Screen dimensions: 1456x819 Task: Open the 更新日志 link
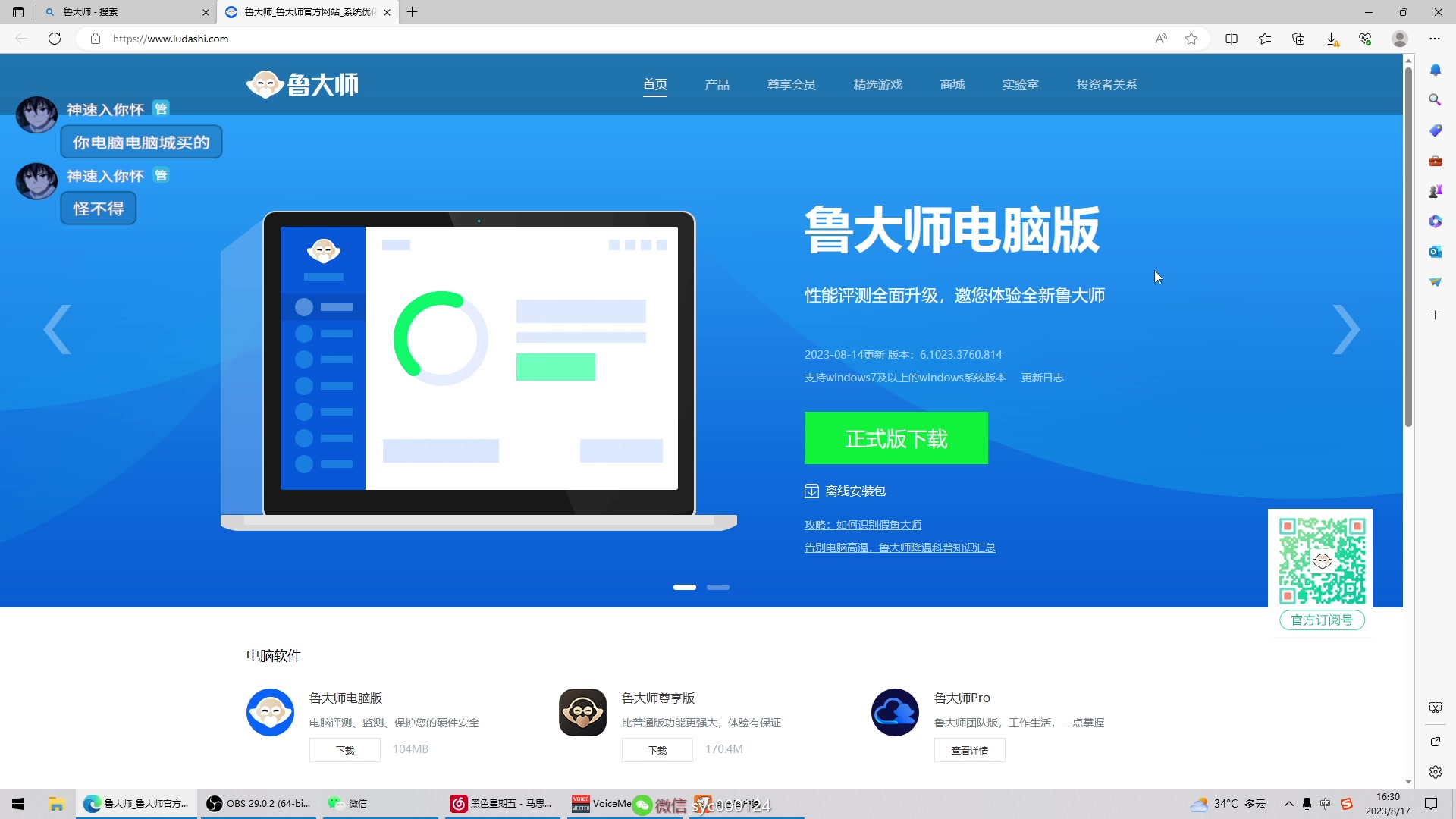pyautogui.click(x=1042, y=378)
